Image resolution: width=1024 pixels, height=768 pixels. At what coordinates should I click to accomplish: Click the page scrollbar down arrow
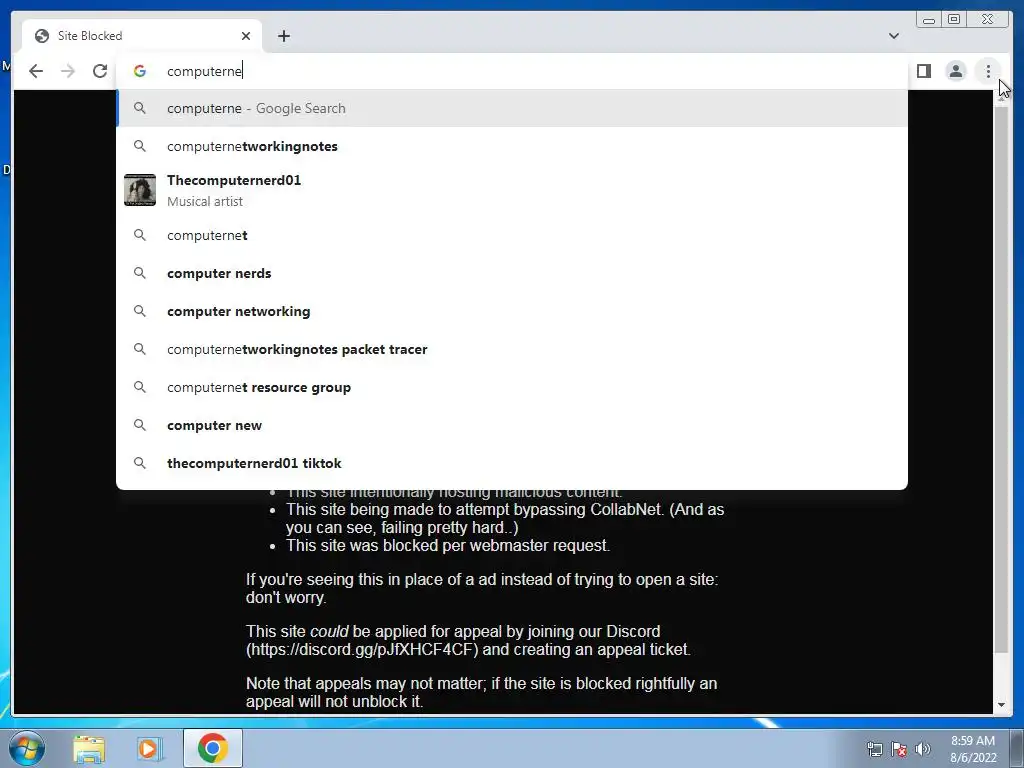pos(1001,705)
